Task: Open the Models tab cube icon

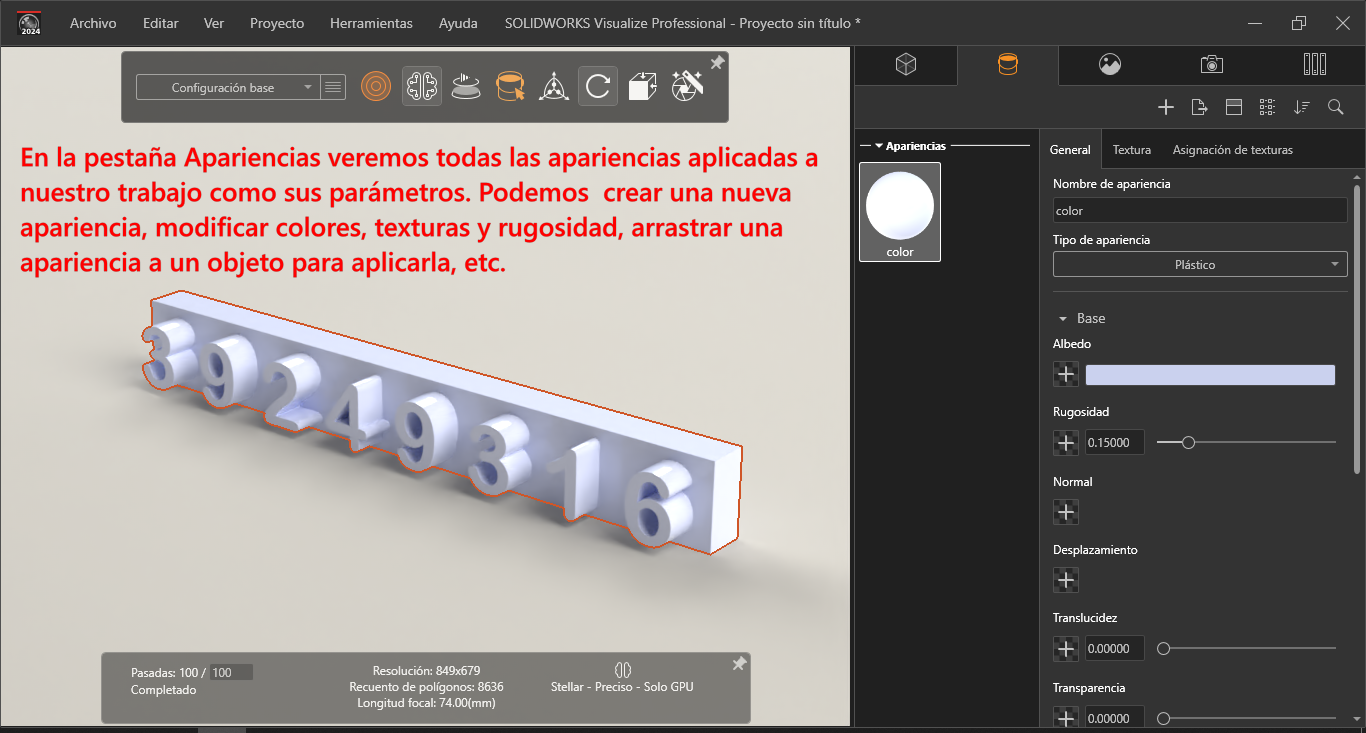Action: coord(906,65)
